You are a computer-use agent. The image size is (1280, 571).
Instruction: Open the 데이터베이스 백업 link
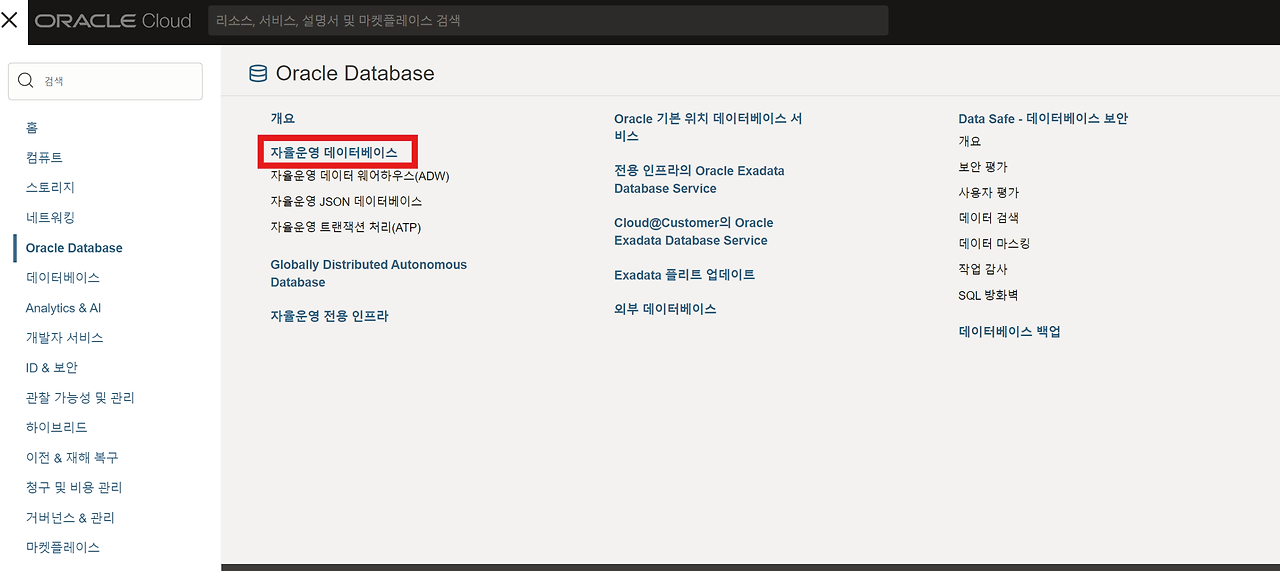1010,331
